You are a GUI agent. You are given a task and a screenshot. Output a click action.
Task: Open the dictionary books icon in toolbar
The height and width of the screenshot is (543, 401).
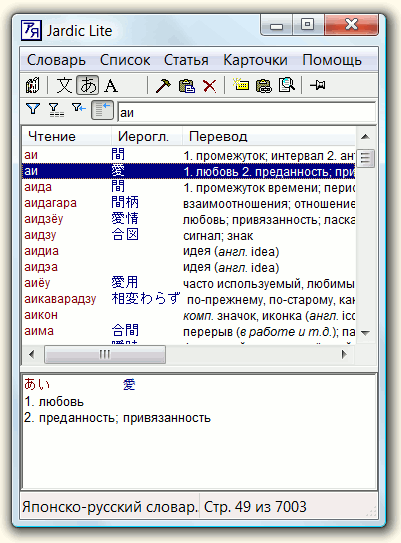point(33,86)
